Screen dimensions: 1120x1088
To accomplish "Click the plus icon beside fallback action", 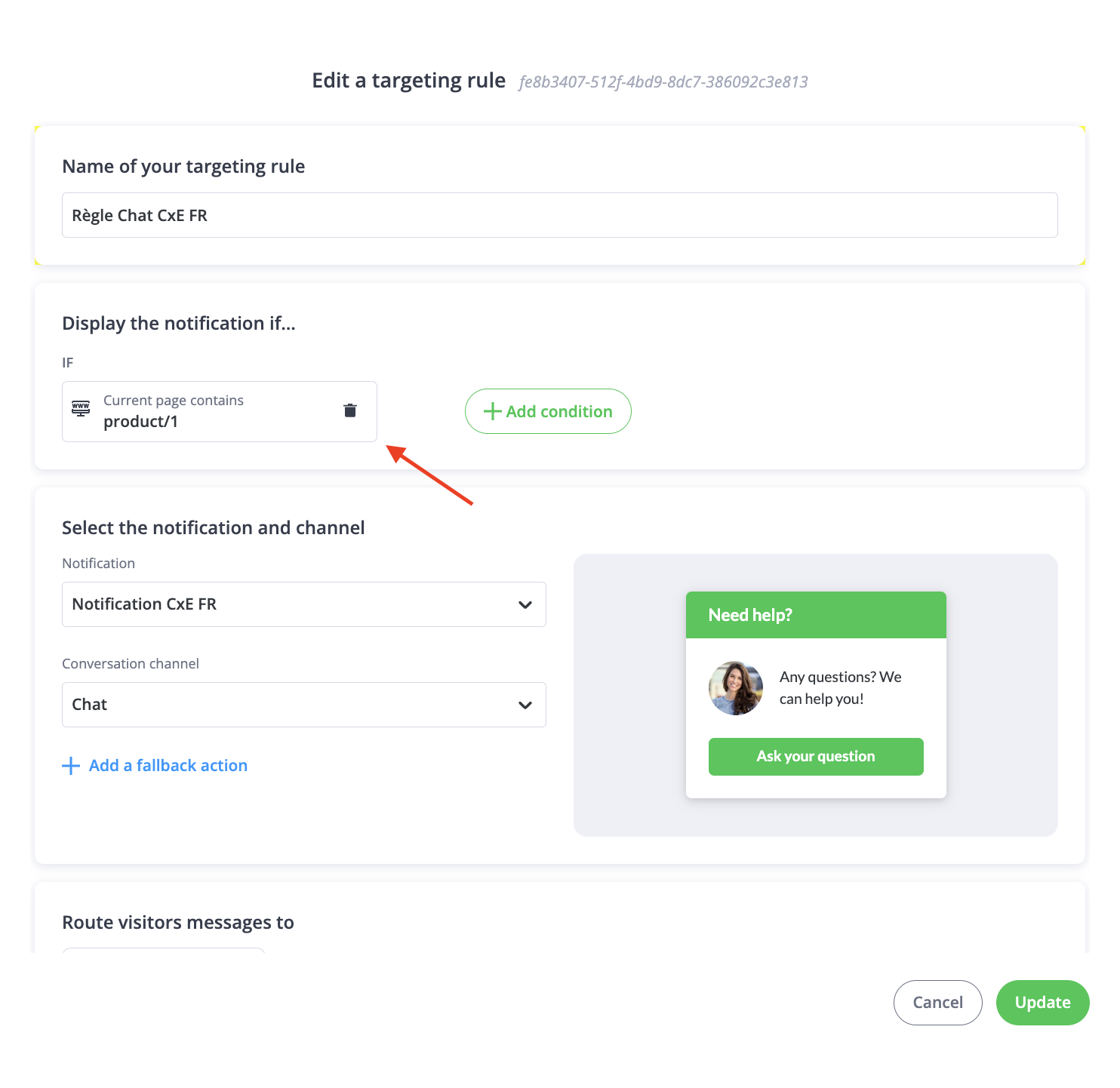I will [x=71, y=766].
